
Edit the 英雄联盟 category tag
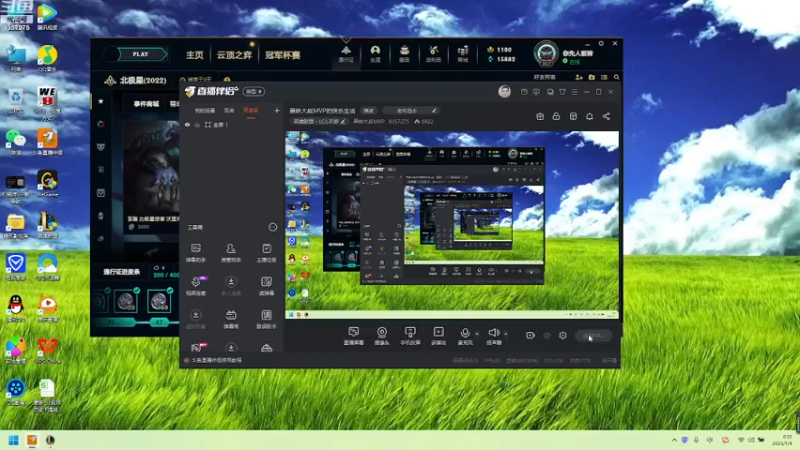click(319, 121)
